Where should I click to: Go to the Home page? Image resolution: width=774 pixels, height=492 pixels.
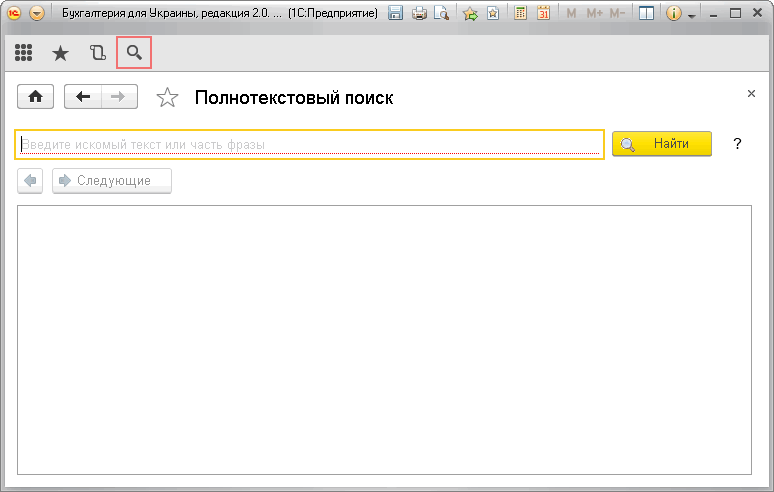tap(37, 97)
